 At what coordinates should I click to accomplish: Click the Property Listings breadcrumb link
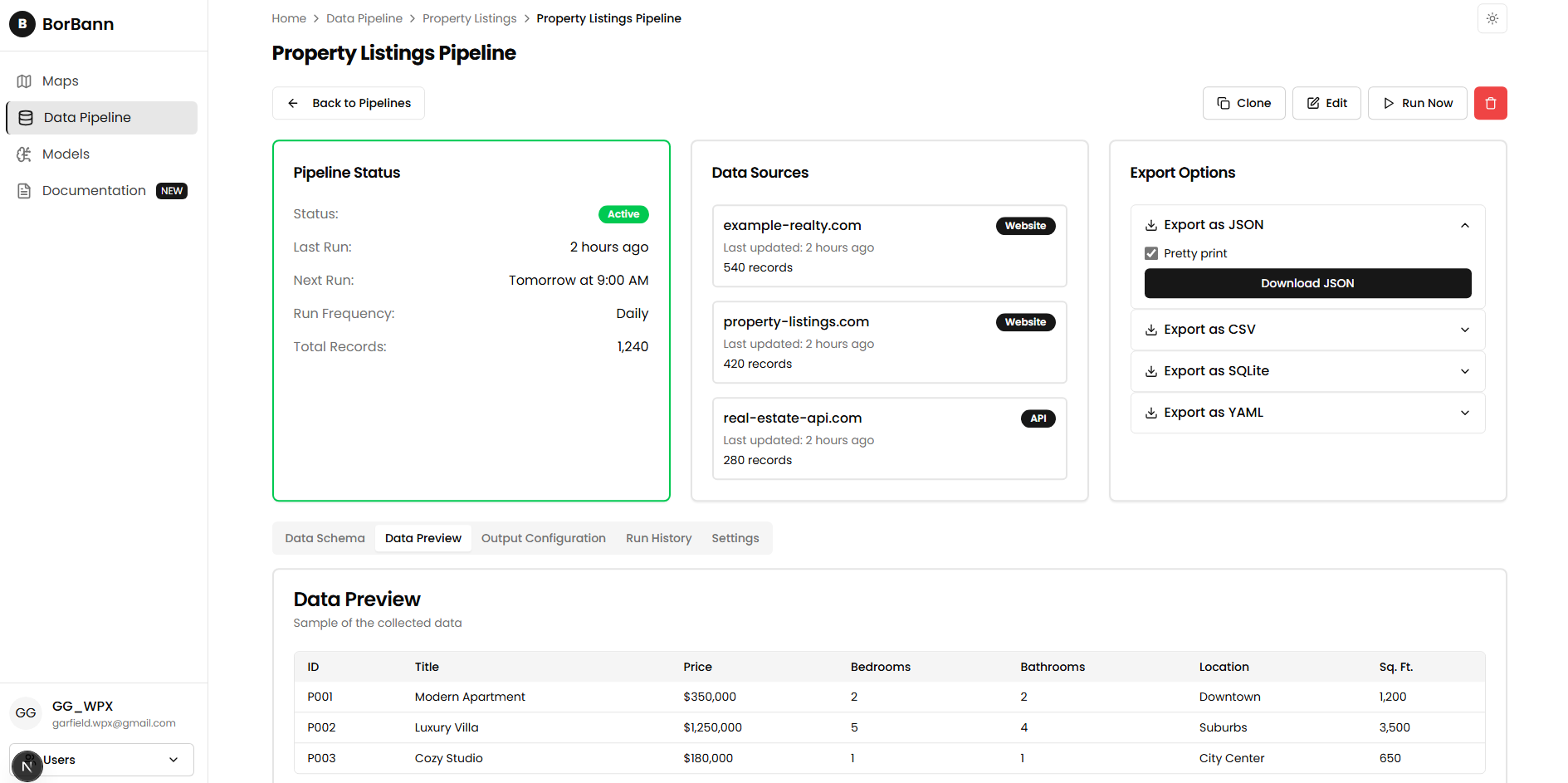[469, 18]
